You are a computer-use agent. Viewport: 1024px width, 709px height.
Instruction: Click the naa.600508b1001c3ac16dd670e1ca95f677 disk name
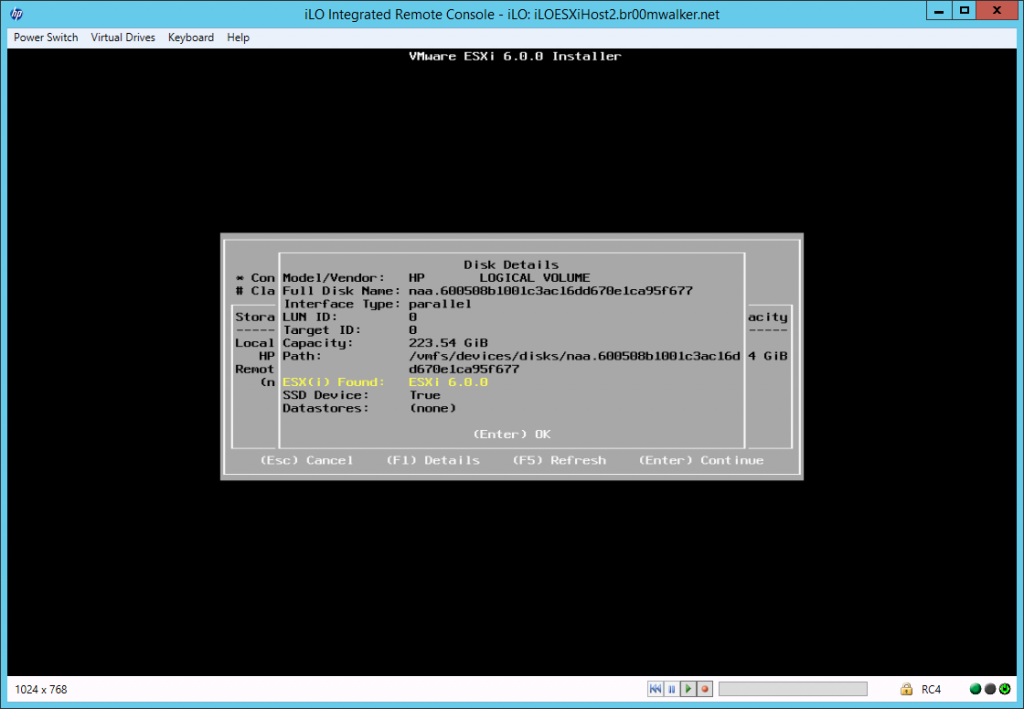tap(551, 291)
